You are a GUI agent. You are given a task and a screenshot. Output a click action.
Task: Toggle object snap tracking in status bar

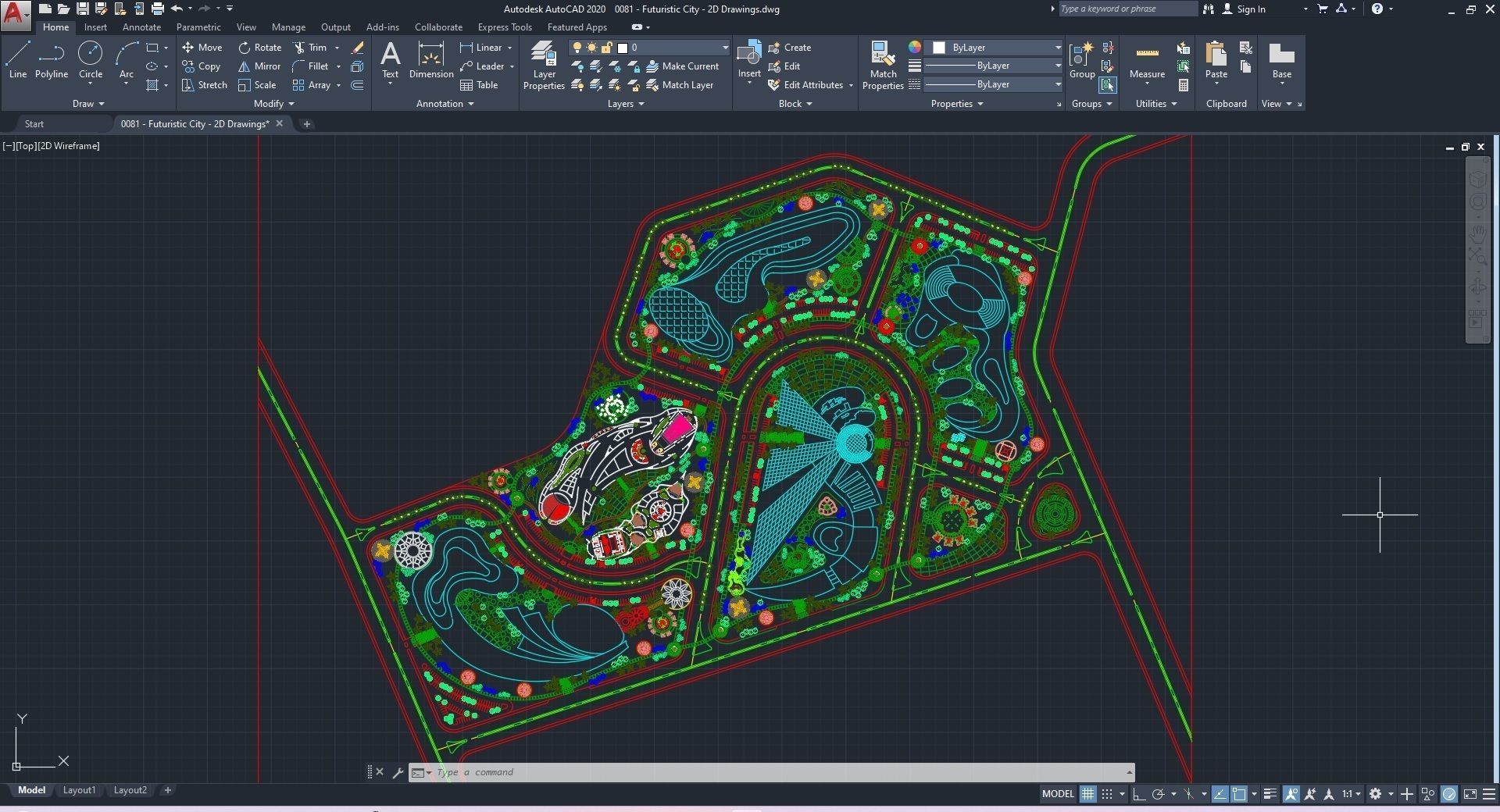click(1220, 794)
